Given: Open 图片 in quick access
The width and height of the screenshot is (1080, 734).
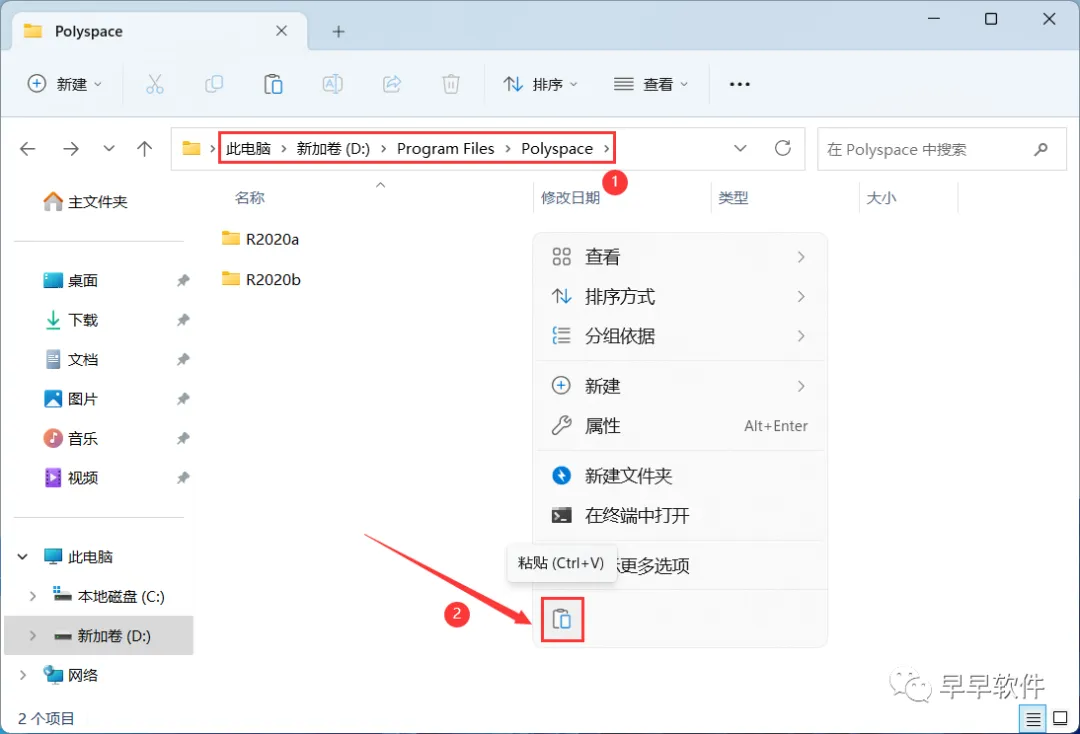Looking at the screenshot, I should 72,399.
